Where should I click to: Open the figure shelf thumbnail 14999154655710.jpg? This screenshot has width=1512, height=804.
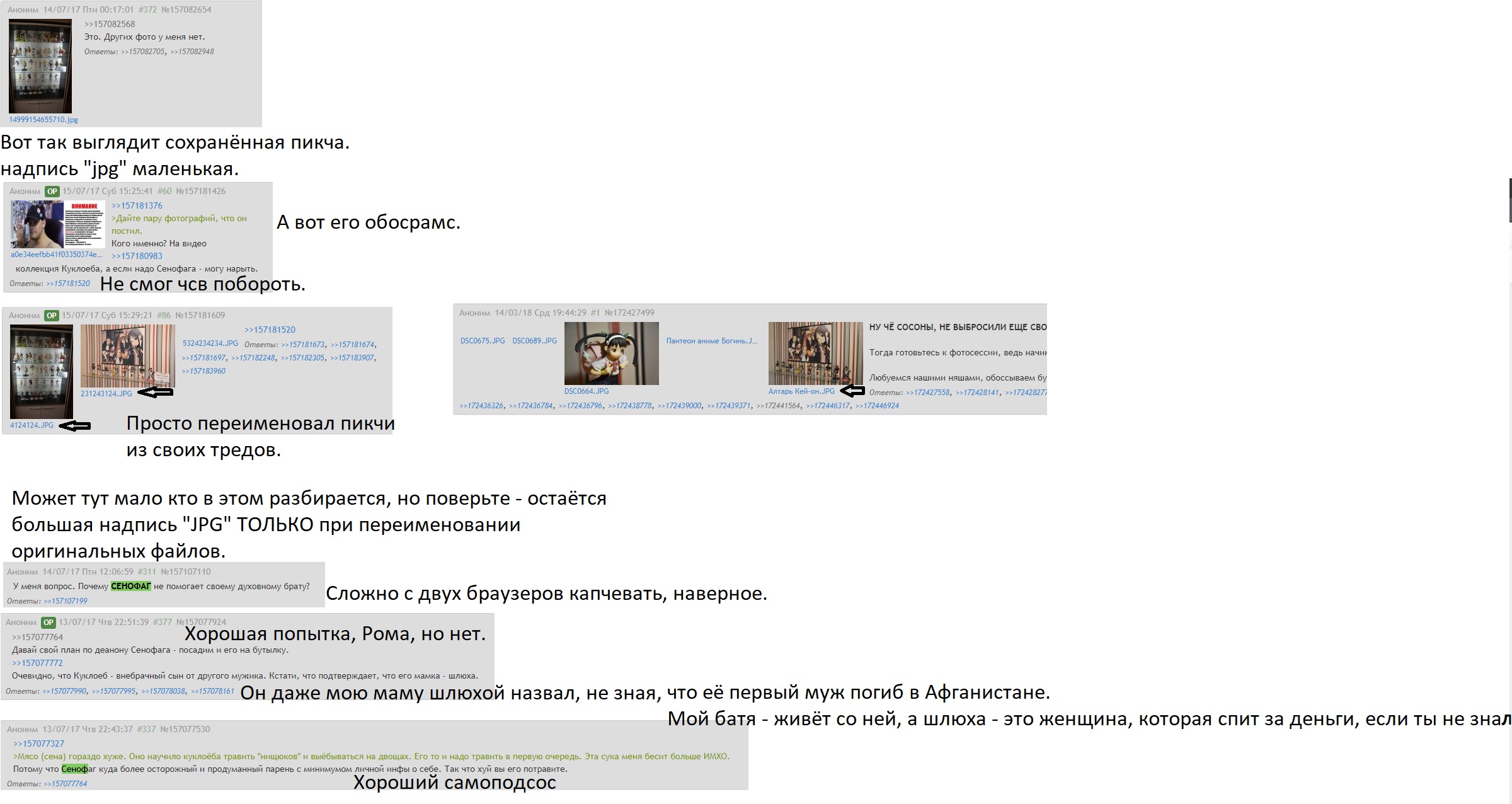point(40,66)
